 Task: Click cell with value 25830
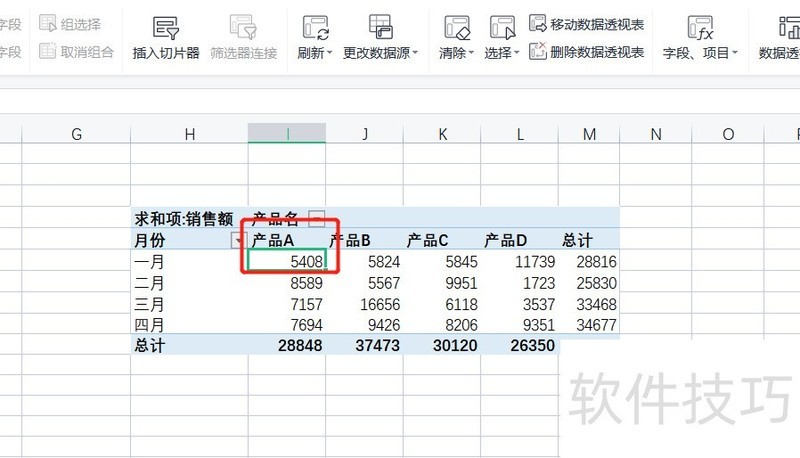pos(589,283)
